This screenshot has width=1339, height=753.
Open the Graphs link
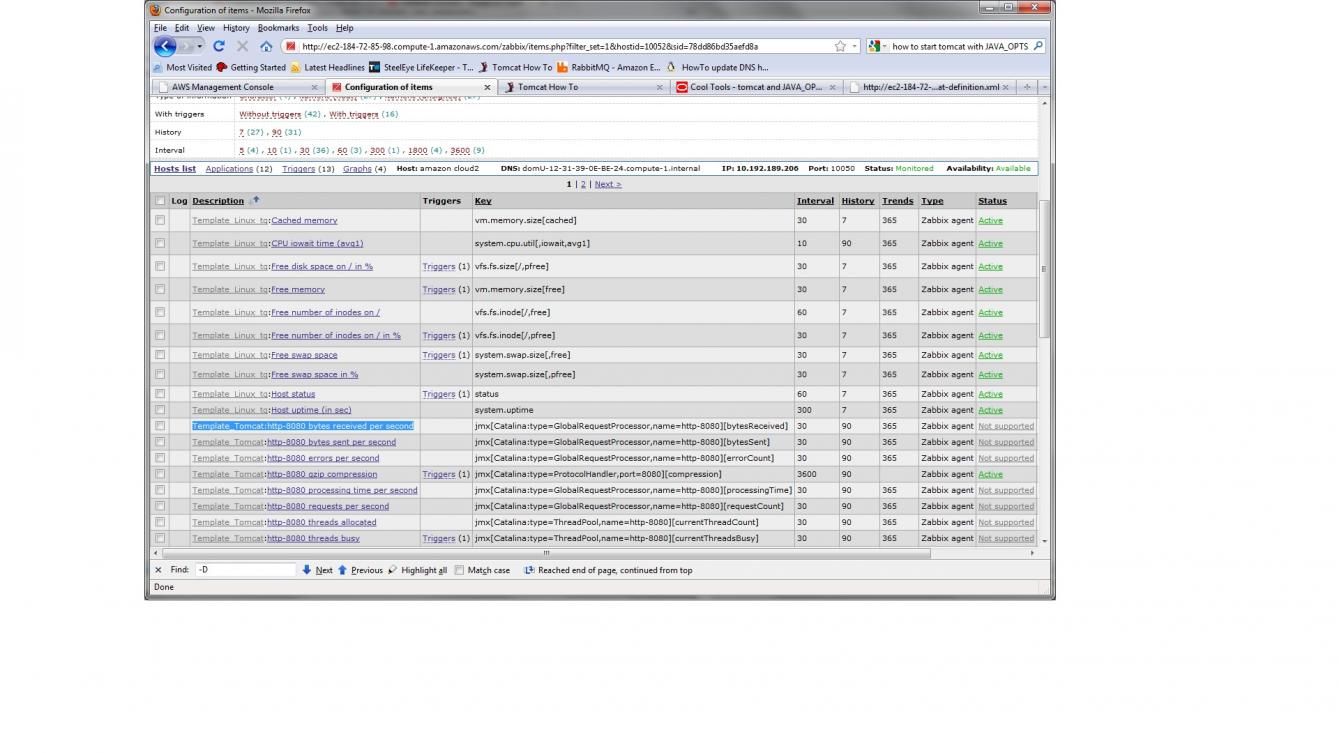357,169
